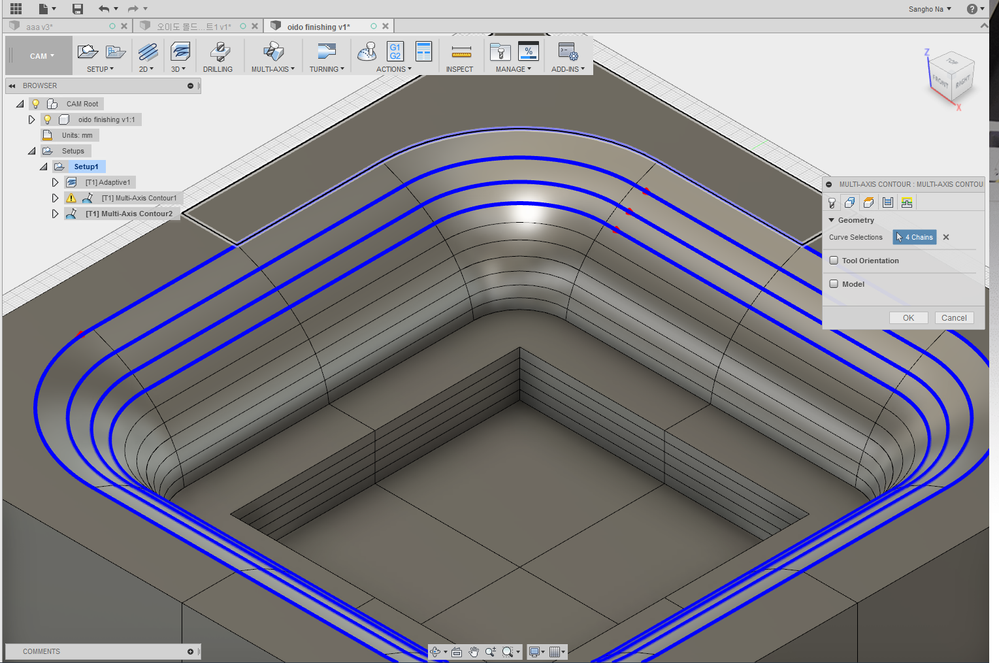
Task: Click the Post Process G1 G2 icon
Action: point(395,52)
